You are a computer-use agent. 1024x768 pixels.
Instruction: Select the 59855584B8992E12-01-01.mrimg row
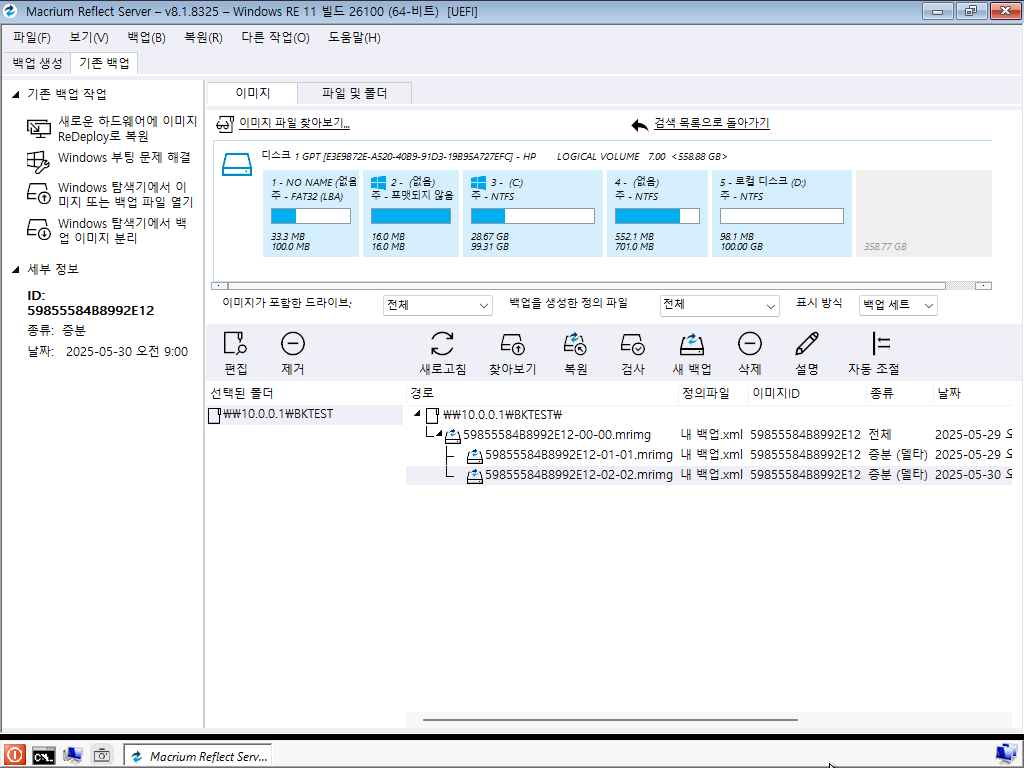[709, 455]
